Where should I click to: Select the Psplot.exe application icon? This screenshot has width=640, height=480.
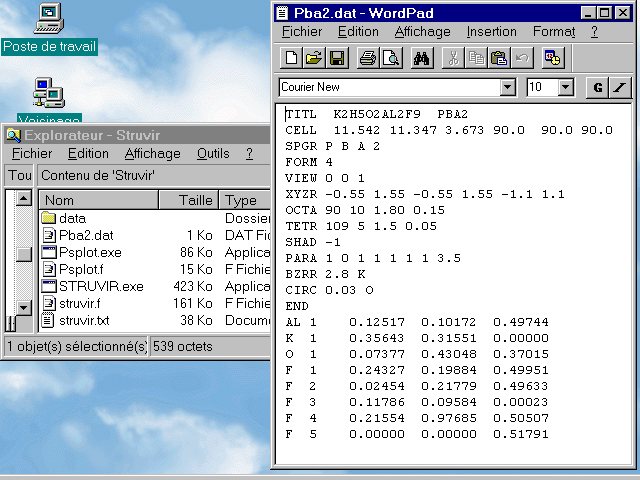click(x=49, y=252)
